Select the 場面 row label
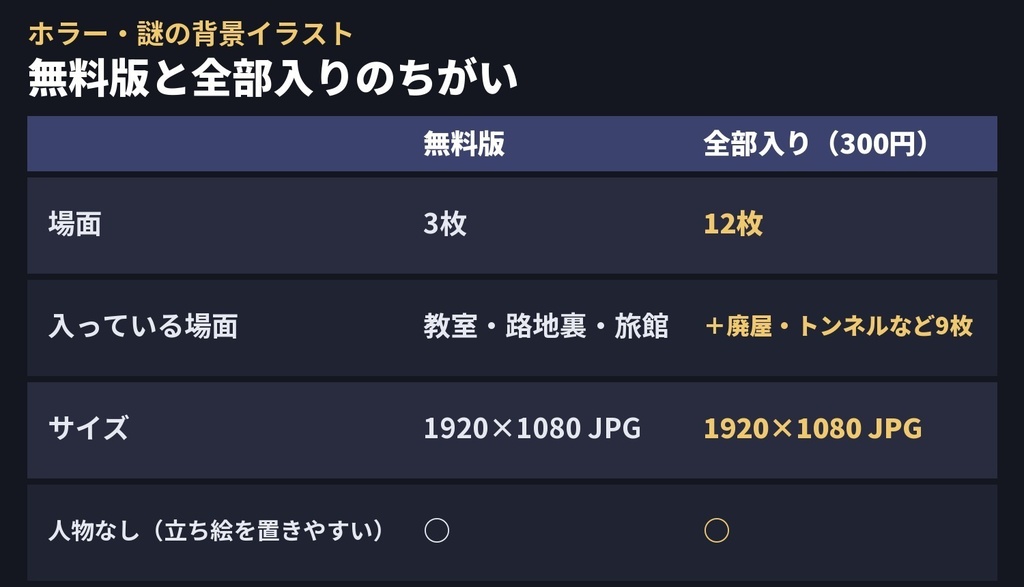1024x587 pixels. [x=74, y=224]
